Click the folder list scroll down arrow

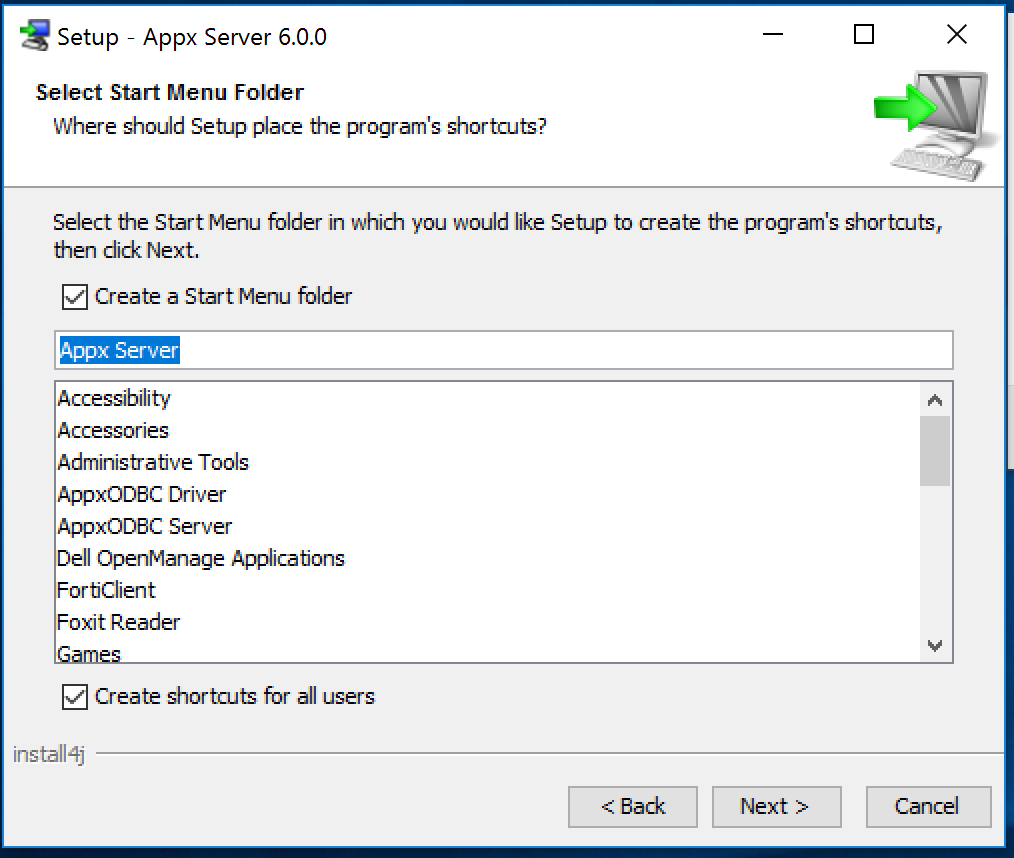pyautogui.click(x=934, y=645)
